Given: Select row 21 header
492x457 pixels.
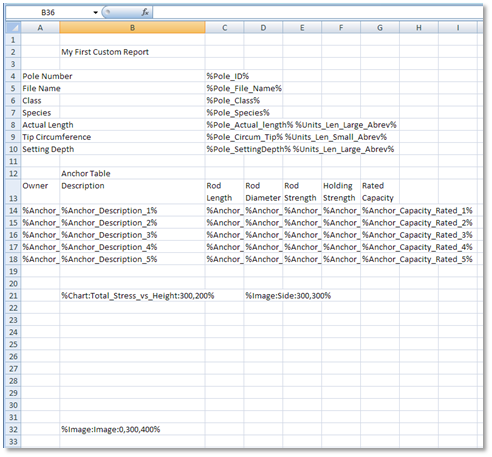Looking at the screenshot, I should tap(13, 296).
